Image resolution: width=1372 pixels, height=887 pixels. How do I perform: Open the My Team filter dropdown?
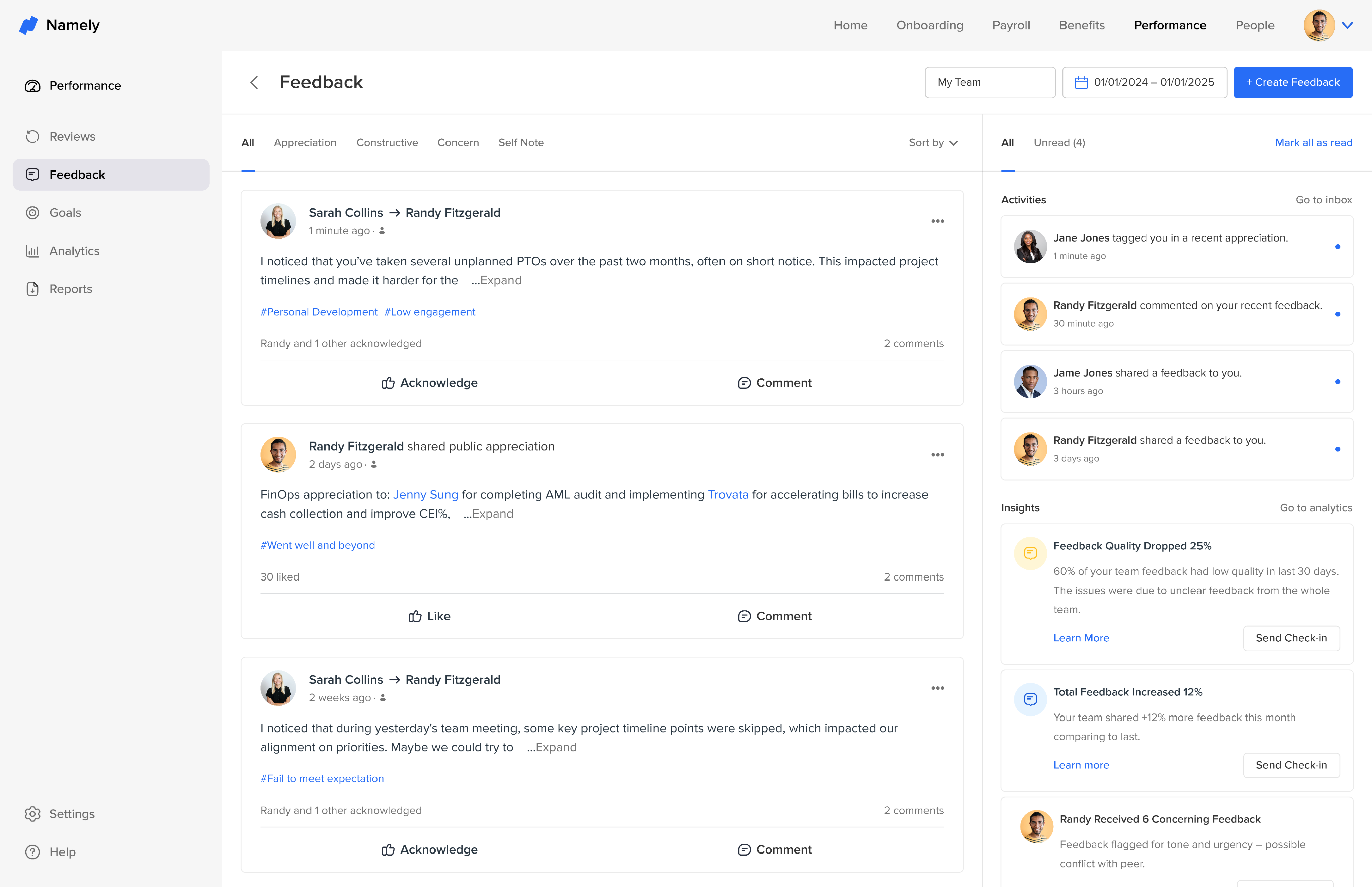click(989, 82)
